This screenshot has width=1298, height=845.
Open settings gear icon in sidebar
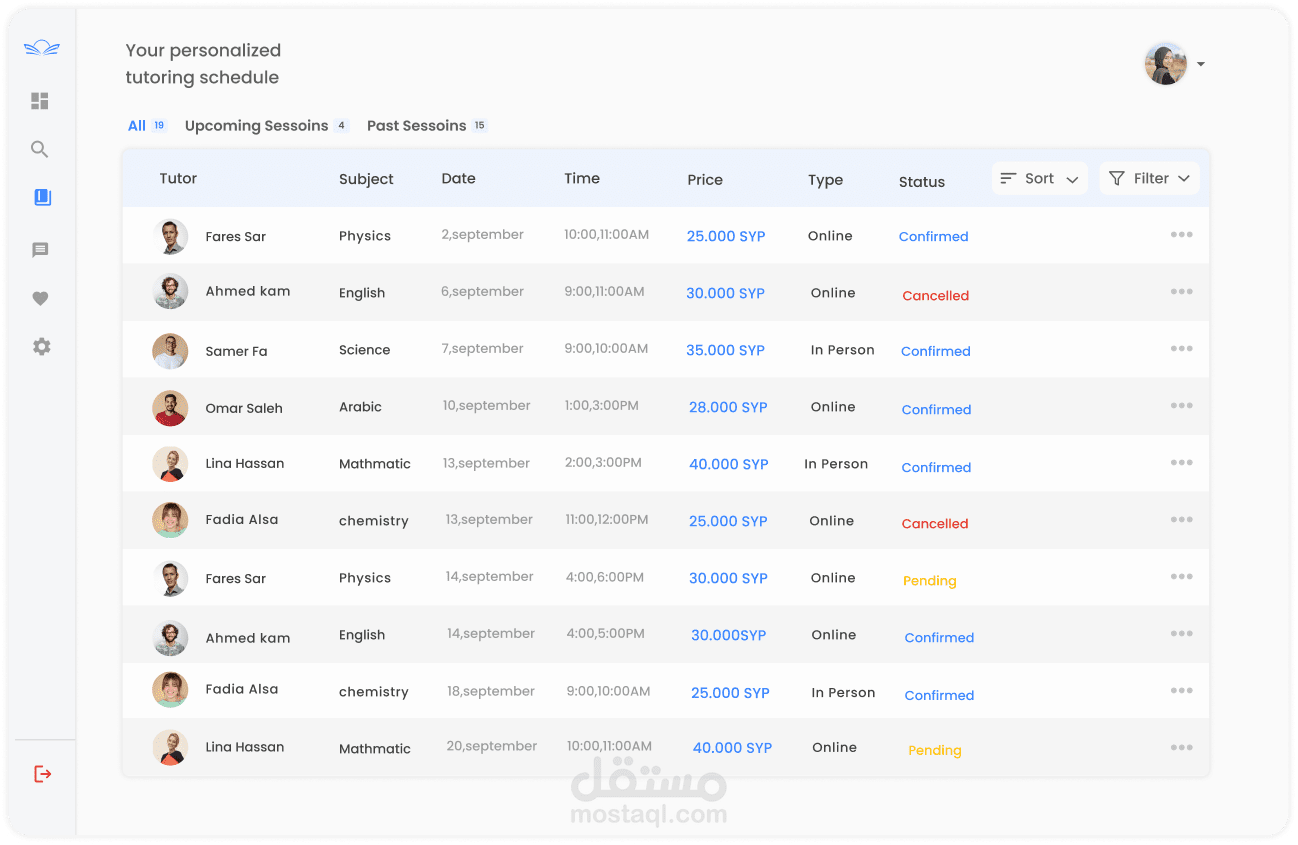pos(41,347)
